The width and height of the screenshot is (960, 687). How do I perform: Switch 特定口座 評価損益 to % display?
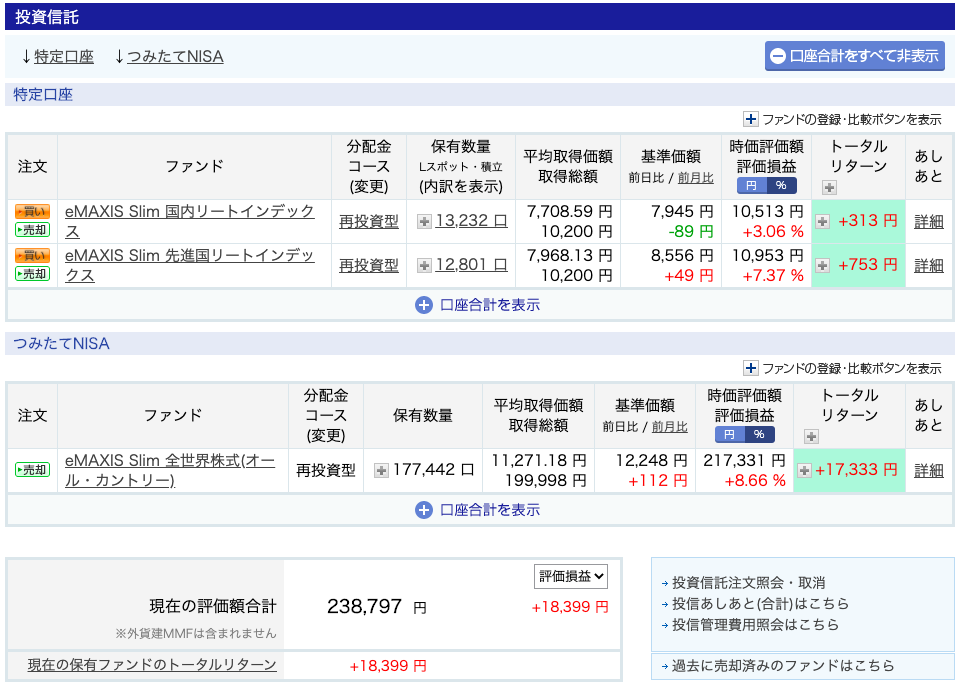click(x=781, y=186)
